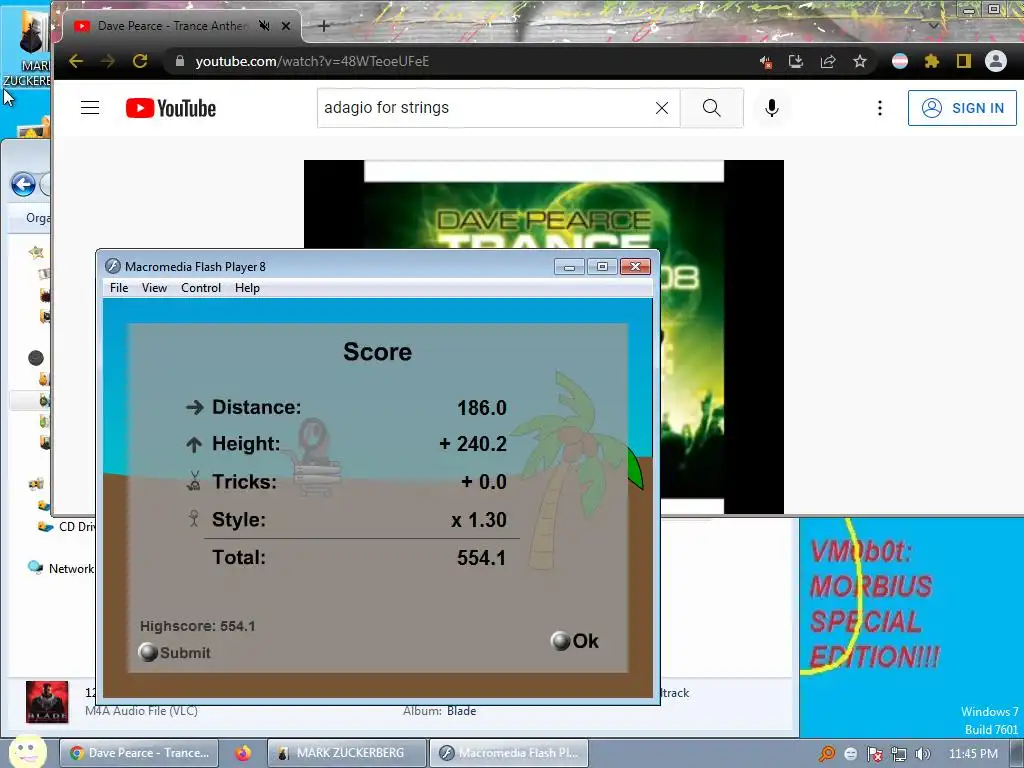
Task: Click the muted-tab speaker icon
Action: [264, 26]
